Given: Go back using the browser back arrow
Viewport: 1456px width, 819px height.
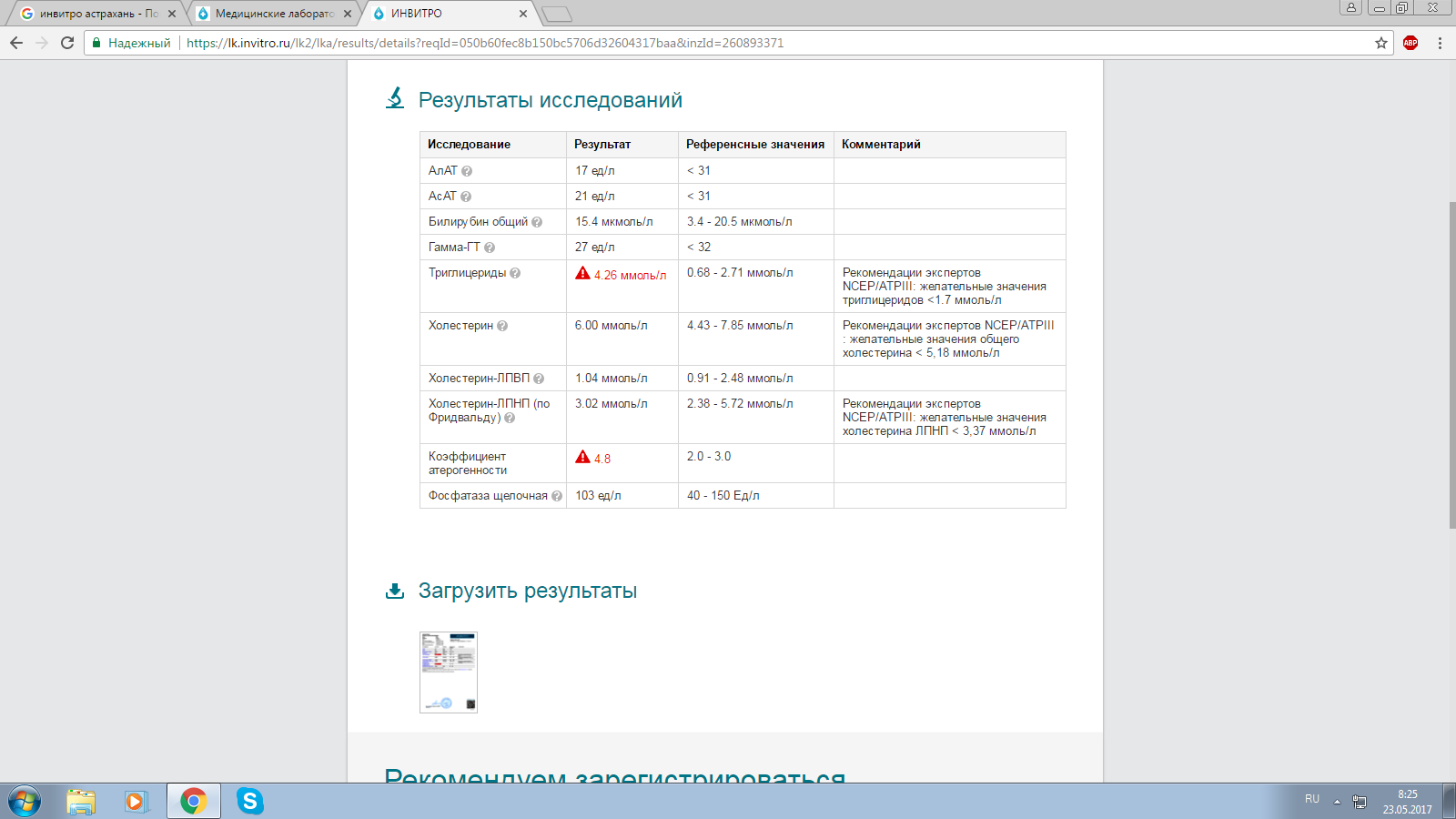Looking at the screenshot, I should point(16,43).
